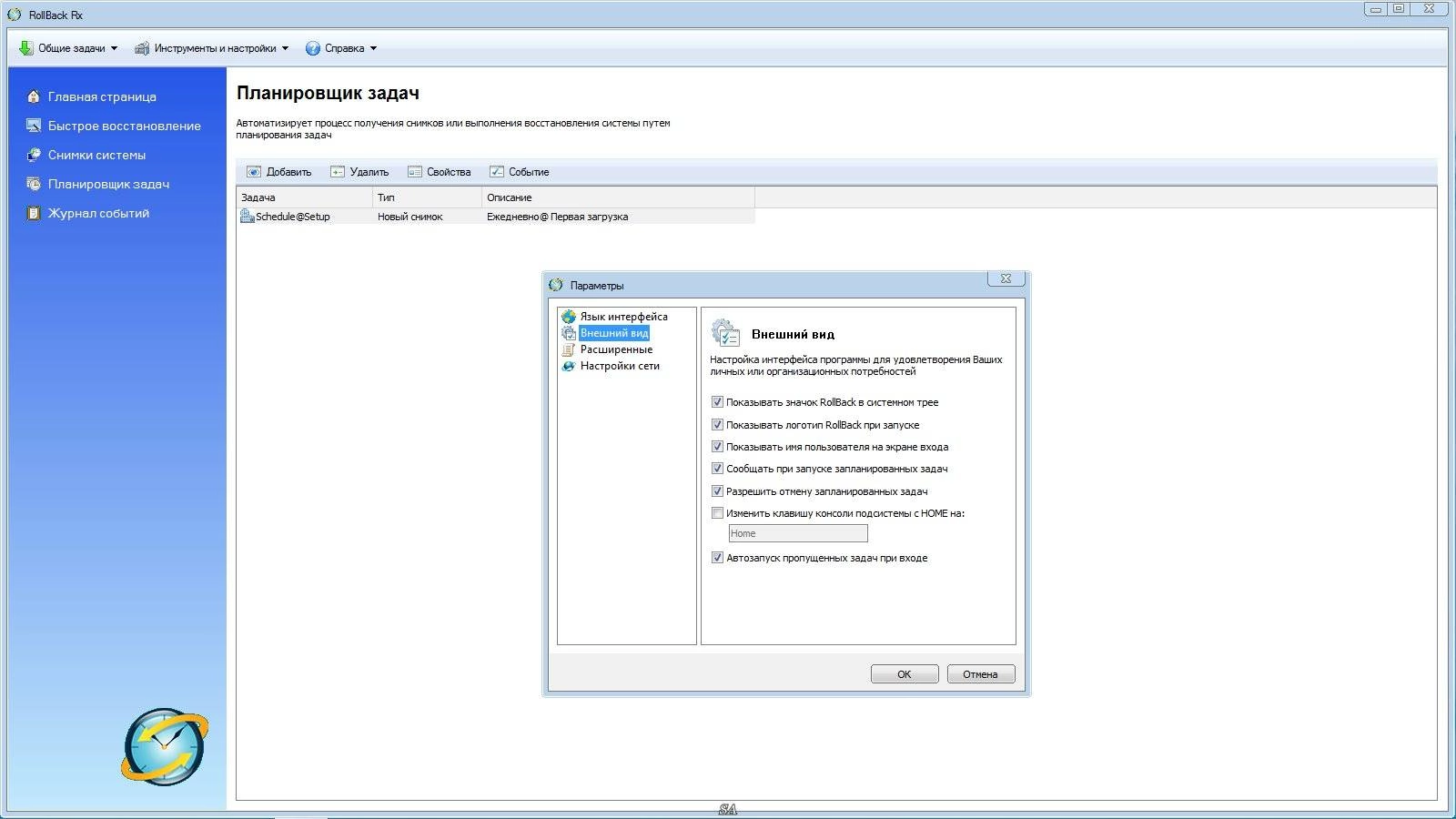Click the Schedule@Setup task row icon

point(247,217)
